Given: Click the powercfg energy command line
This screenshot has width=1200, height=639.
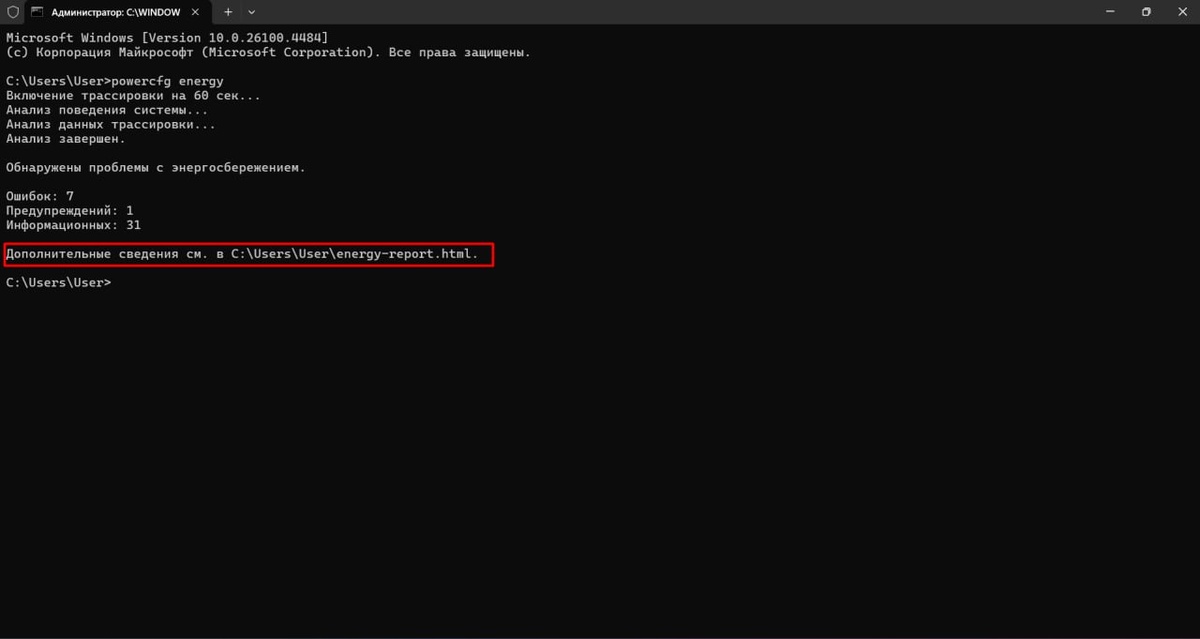Looking at the screenshot, I should click(115, 80).
